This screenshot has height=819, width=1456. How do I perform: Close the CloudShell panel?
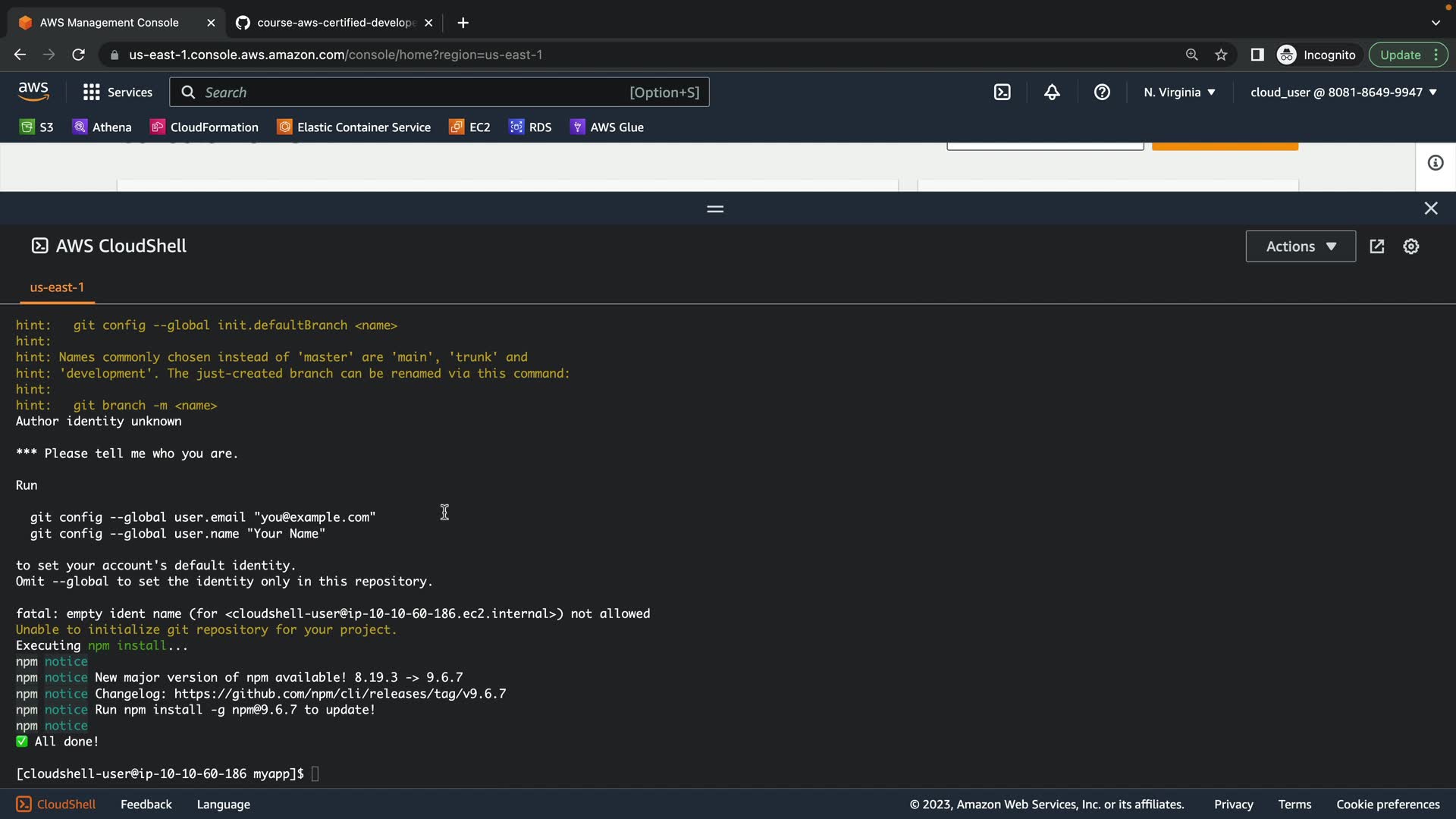1430,209
